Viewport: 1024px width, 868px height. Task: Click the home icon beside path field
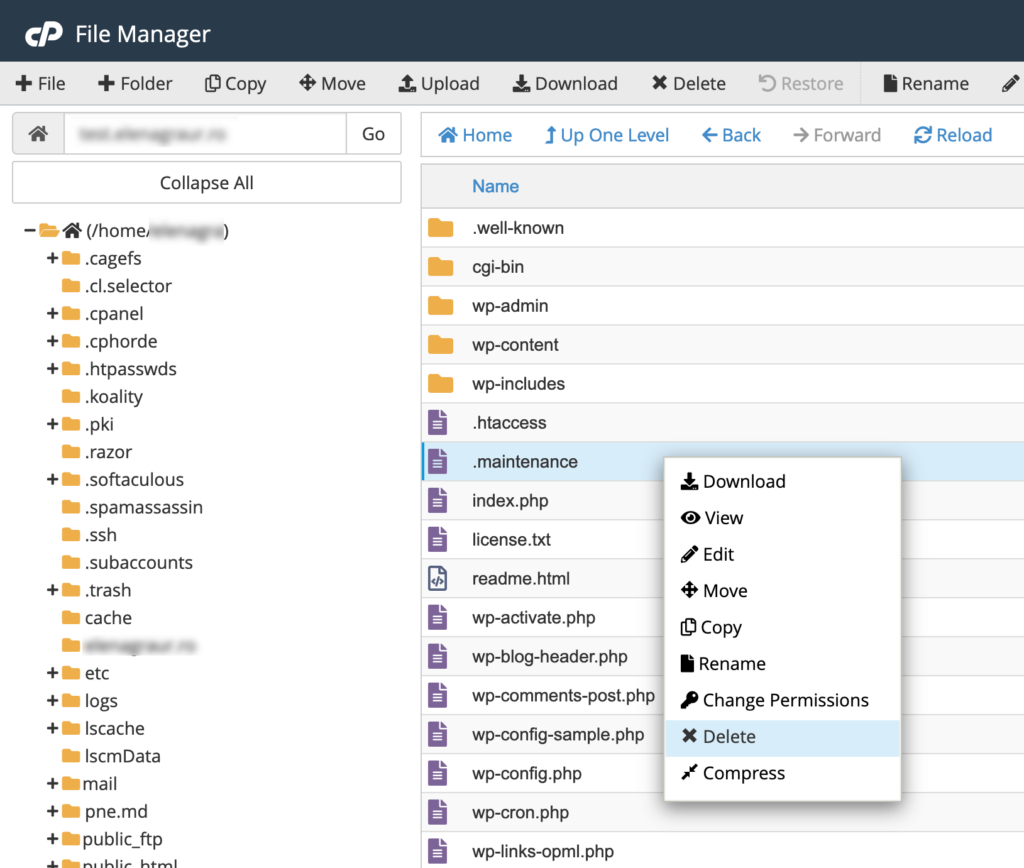39,134
